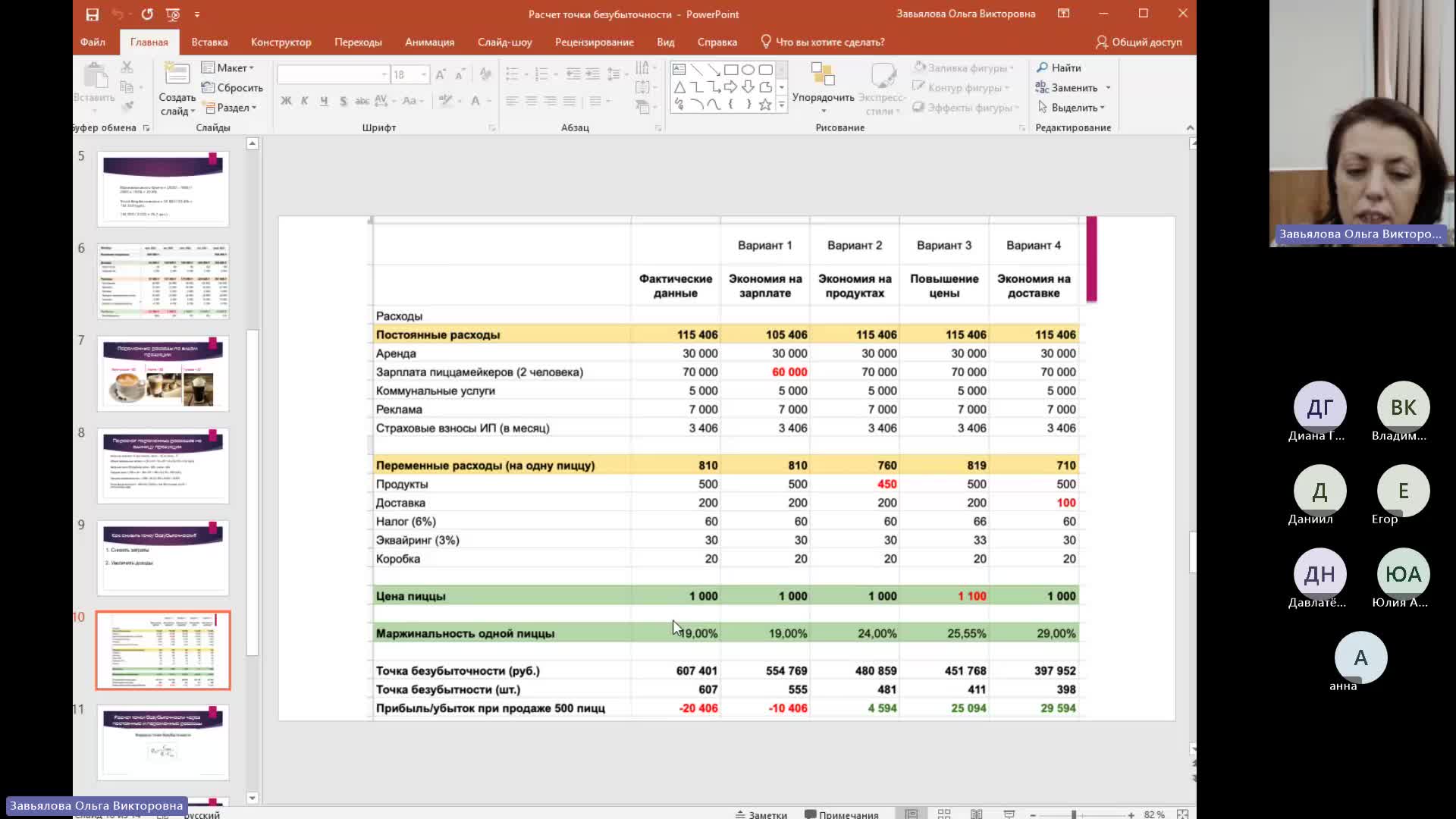Click the Reset (Сбросить) slide button
Image resolution: width=1456 pixels, height=819 pixels.
232,87
